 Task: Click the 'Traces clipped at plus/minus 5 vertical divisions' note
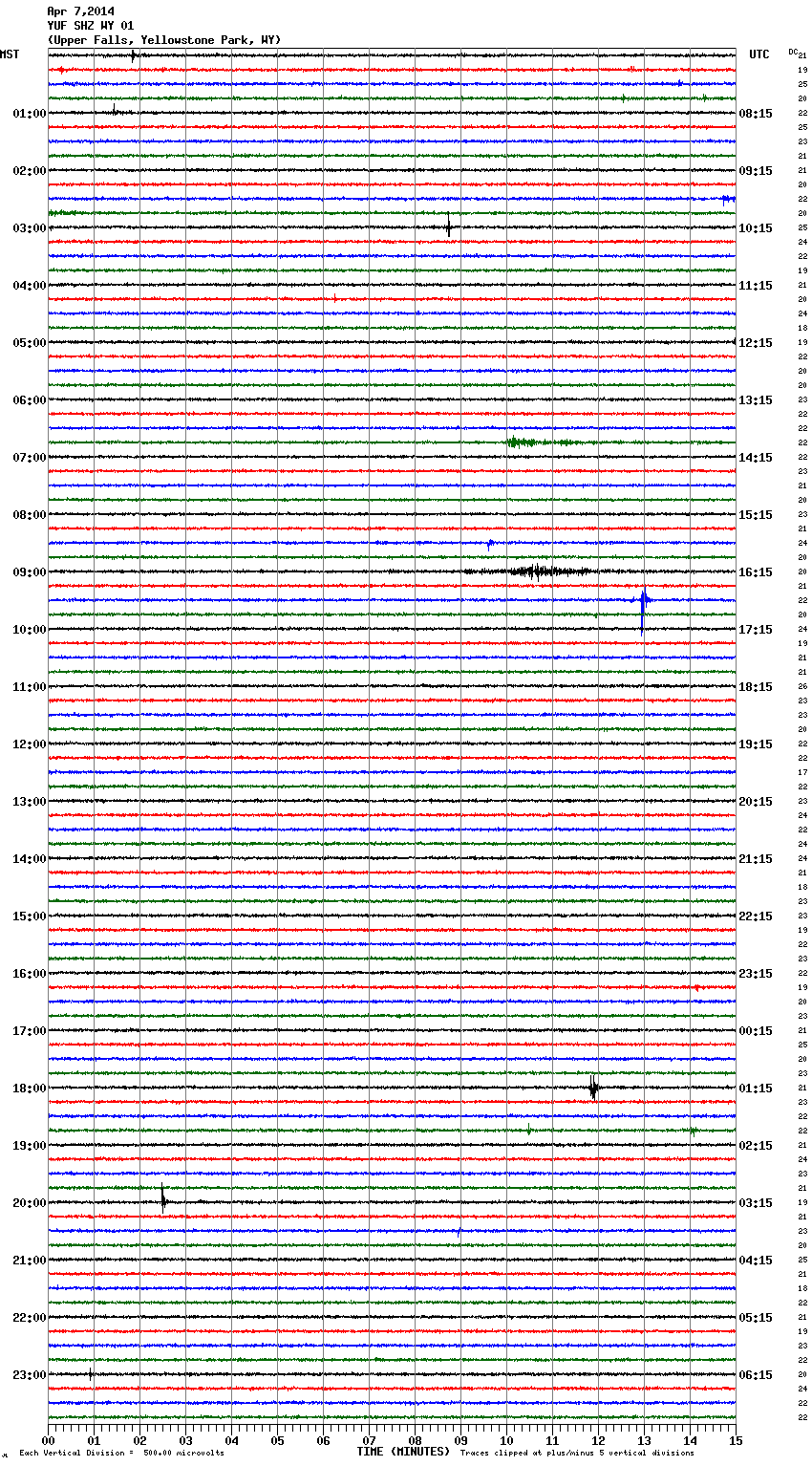[x=577, y=1453]
